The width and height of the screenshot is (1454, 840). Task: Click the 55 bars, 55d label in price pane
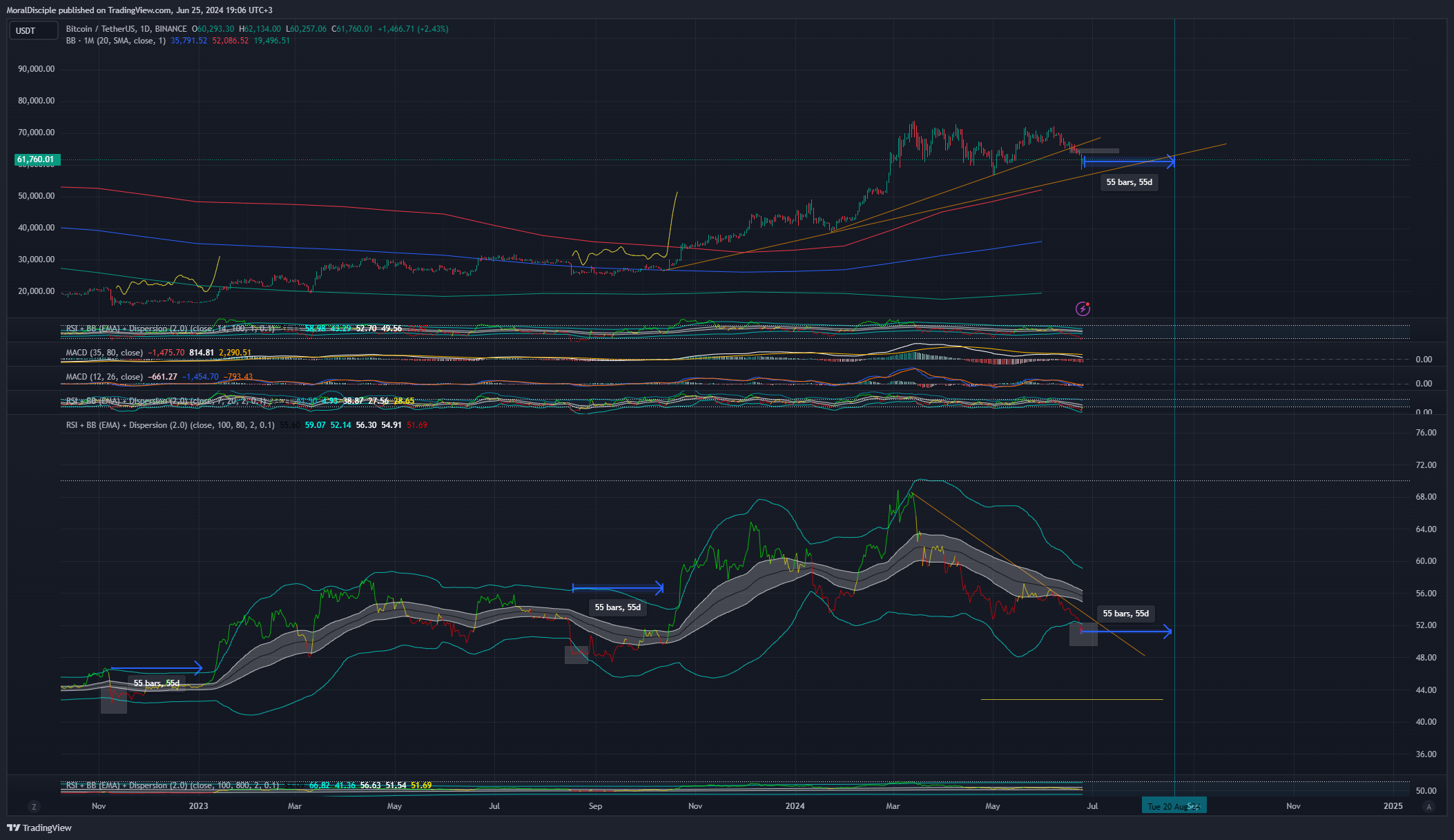[x=1129, y=182]
